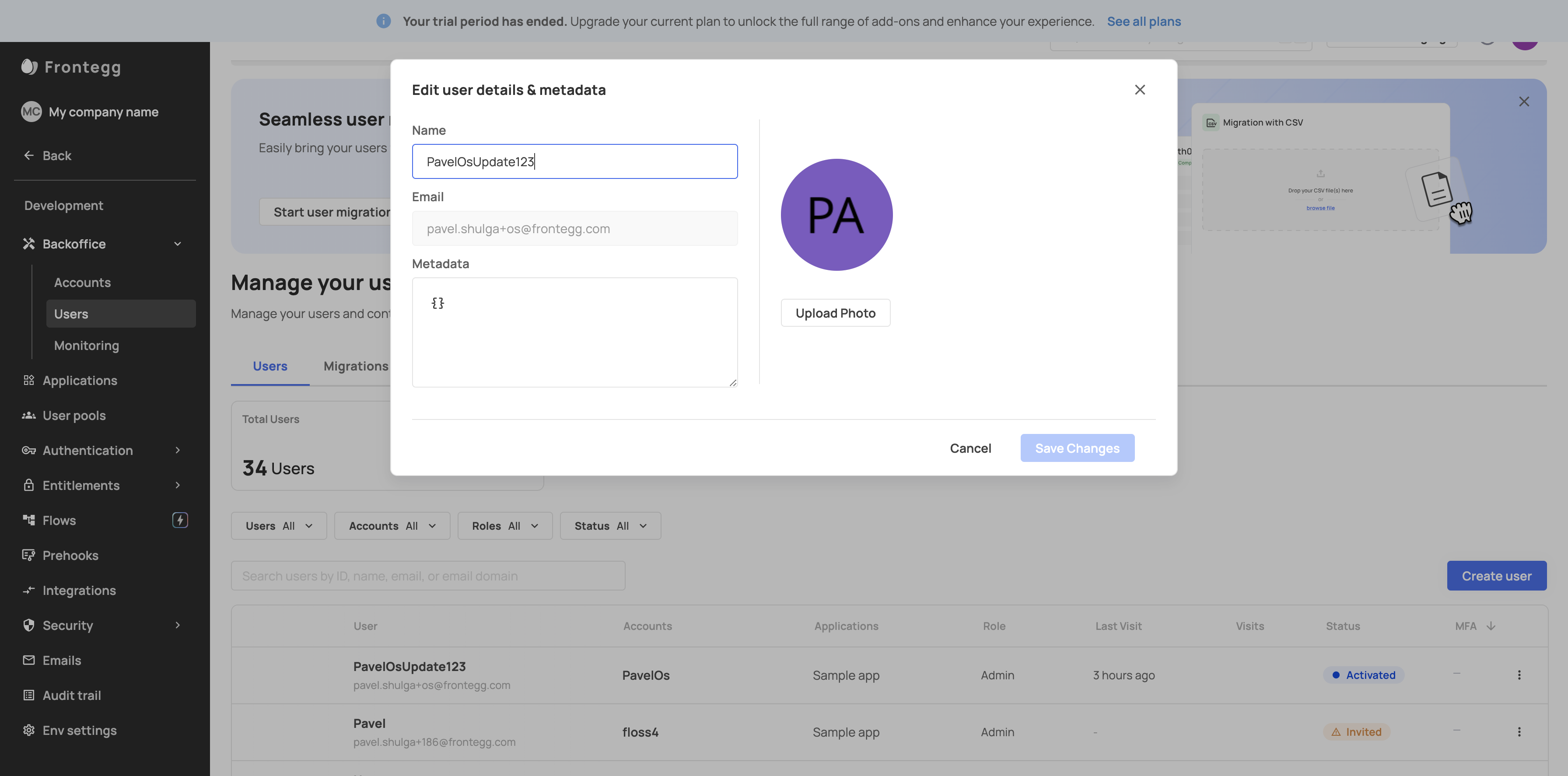Click the Integrations icon

coord(28,590)
